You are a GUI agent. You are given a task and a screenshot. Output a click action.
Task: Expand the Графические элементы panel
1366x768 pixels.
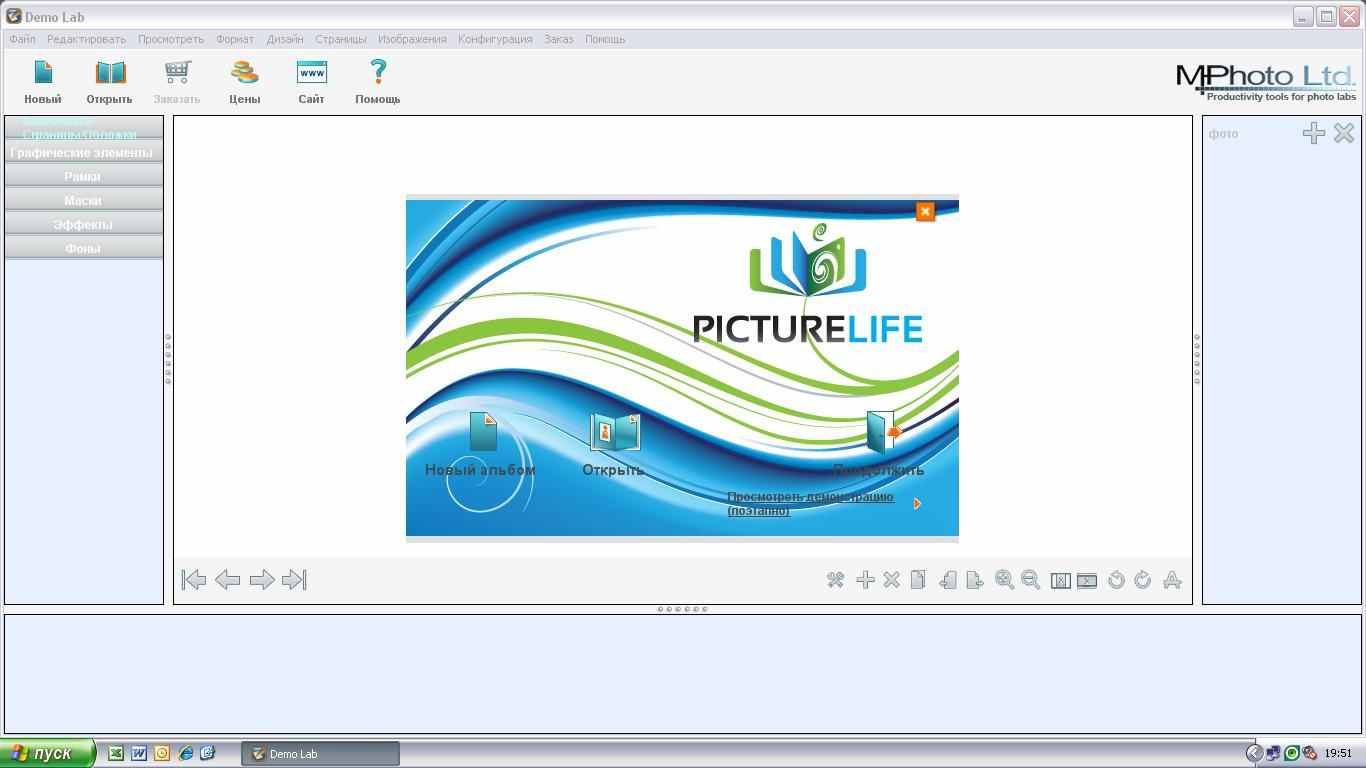84,153
